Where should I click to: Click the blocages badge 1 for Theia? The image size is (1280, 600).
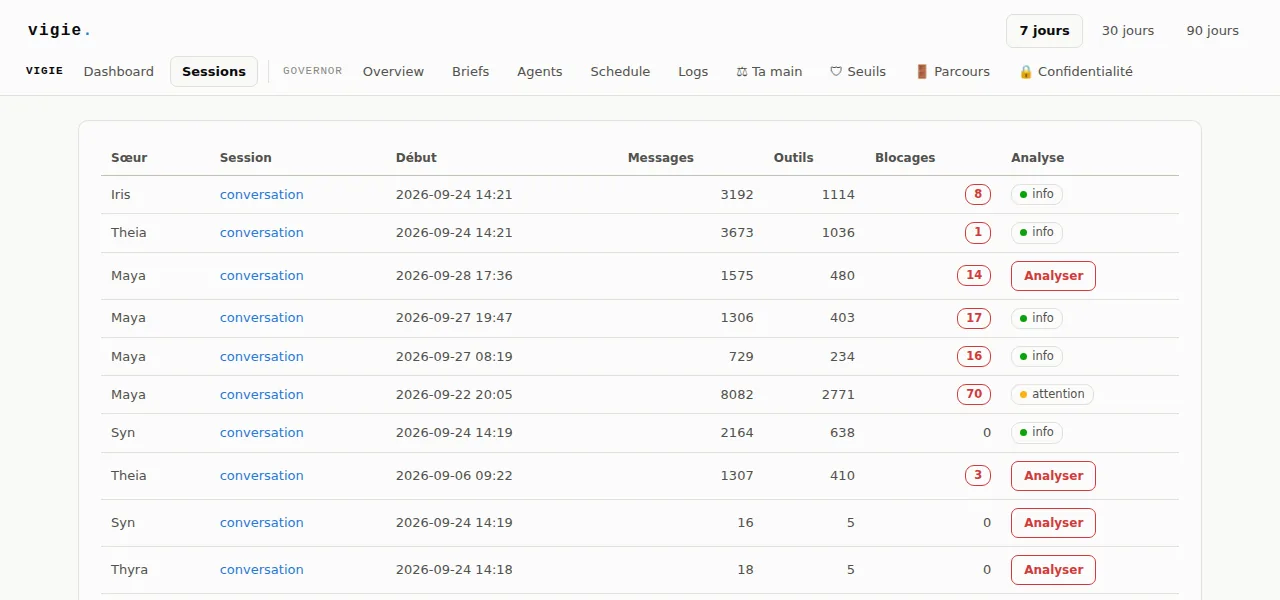978,233
